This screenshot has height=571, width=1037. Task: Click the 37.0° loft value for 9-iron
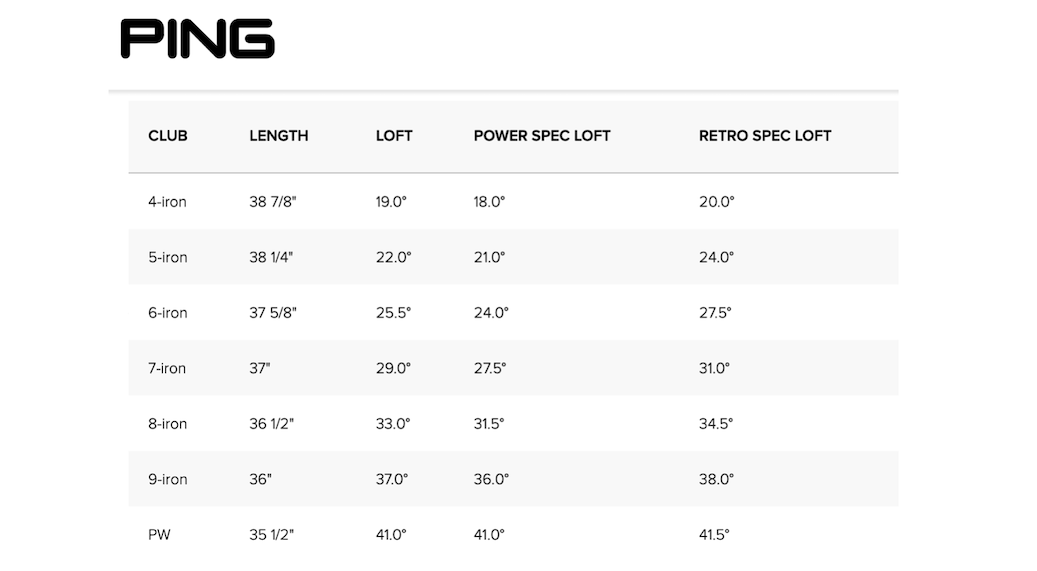[392, 479]
